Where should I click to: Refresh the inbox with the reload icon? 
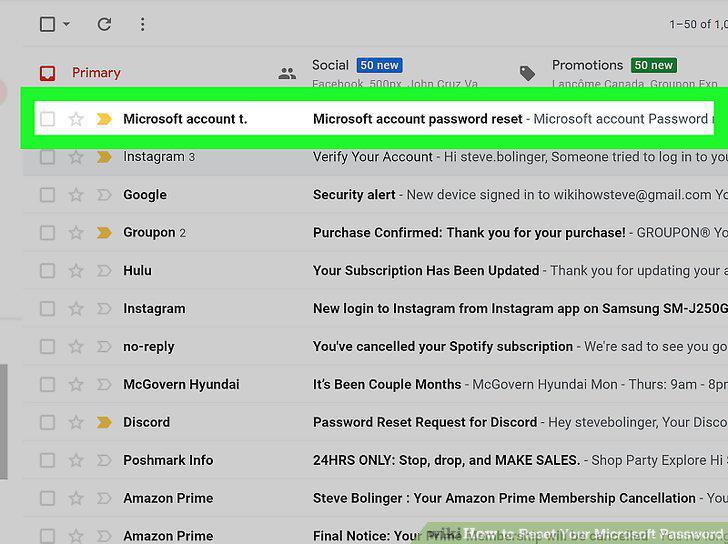(104, 24)
